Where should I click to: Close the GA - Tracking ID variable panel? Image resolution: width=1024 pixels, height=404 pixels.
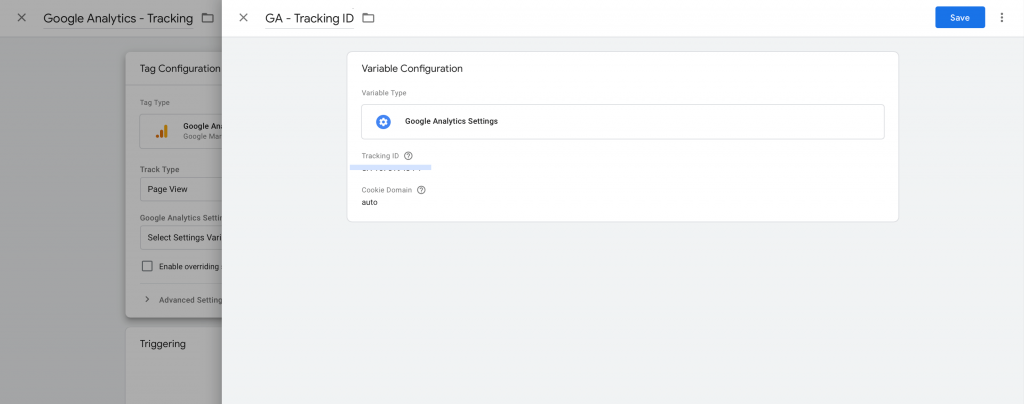[244, 18]
